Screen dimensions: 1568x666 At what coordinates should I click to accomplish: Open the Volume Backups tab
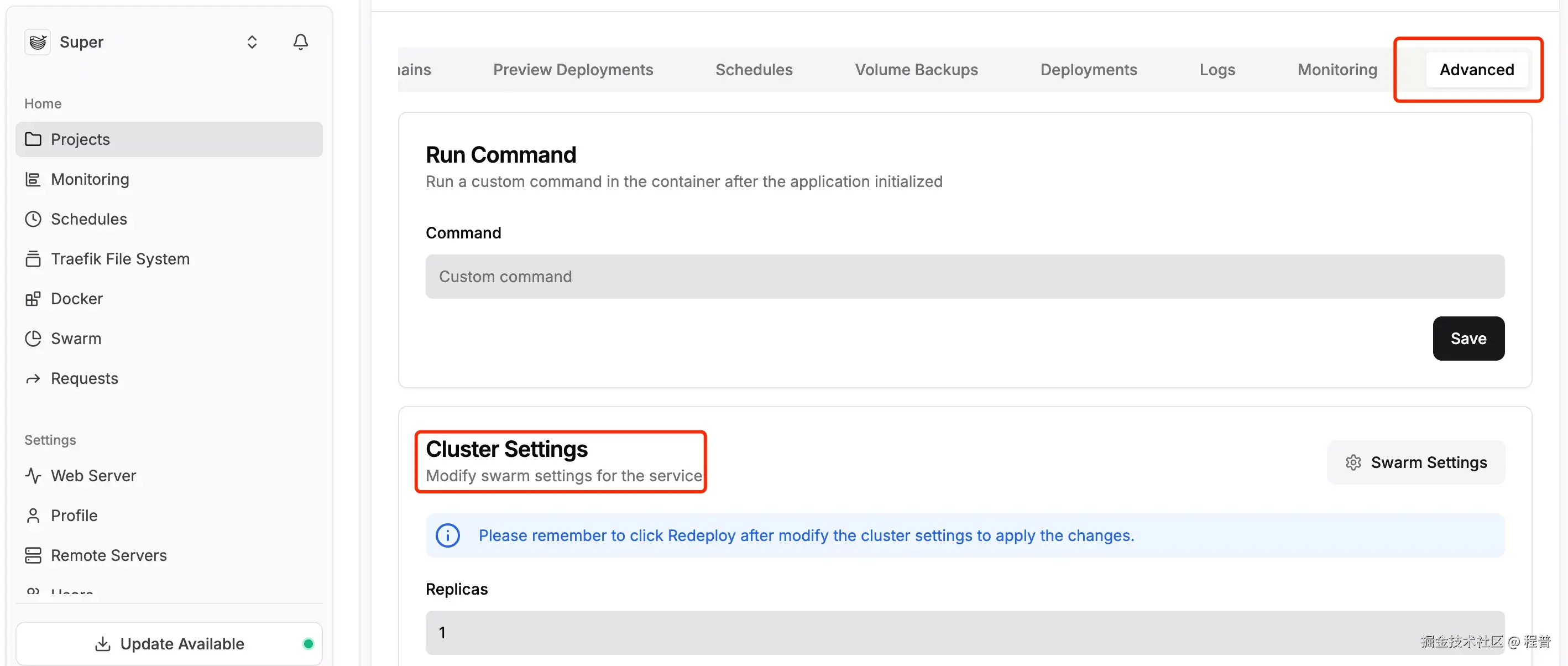[x=916, y=70]
